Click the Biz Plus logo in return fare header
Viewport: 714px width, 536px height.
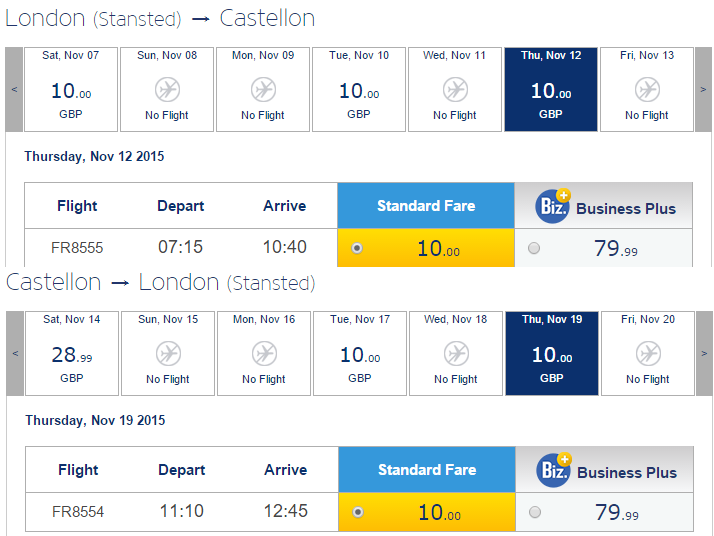tap(554, 470)
